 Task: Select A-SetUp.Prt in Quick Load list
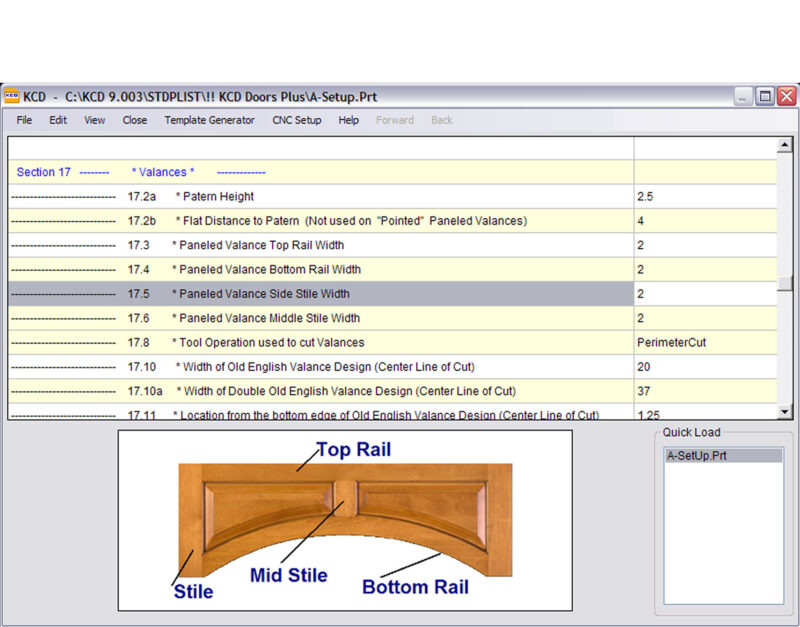pyautogui.click(x=722, y=456)
